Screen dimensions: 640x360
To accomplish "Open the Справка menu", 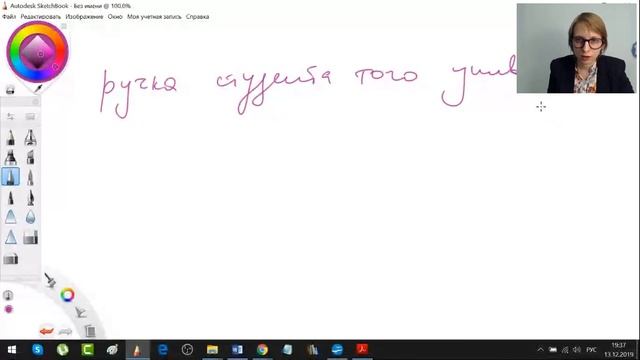I will pyautogui.click(x=198, y=17).
